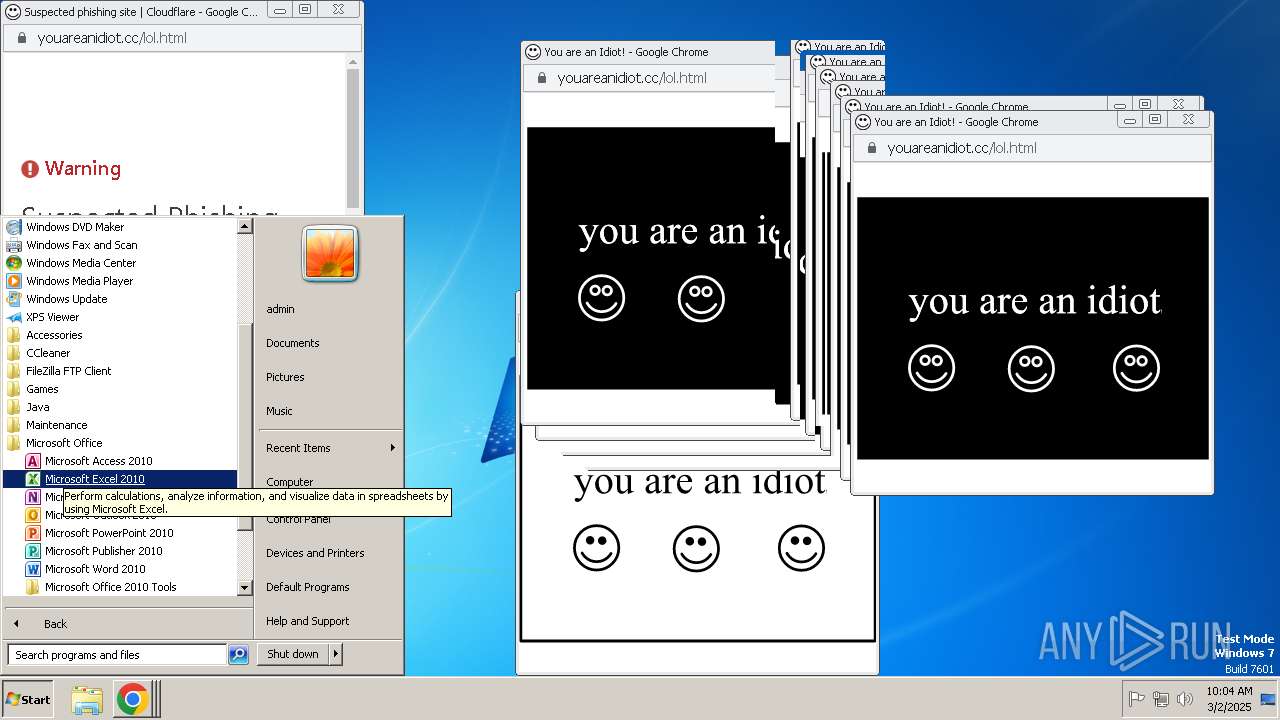This screenshot has width=1280, height=720.
Task: Click 'you are an idiot' text in right window
Action: [1034, 301]
